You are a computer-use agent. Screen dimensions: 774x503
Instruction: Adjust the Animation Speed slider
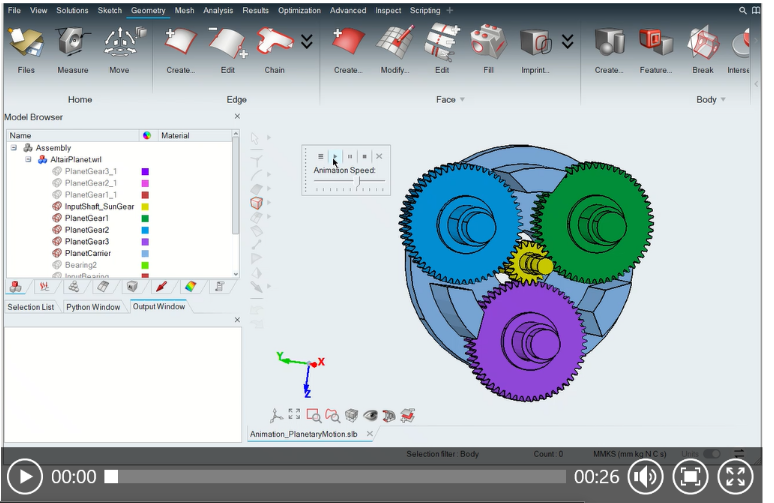pyautogui.click(x=358, y=180)
